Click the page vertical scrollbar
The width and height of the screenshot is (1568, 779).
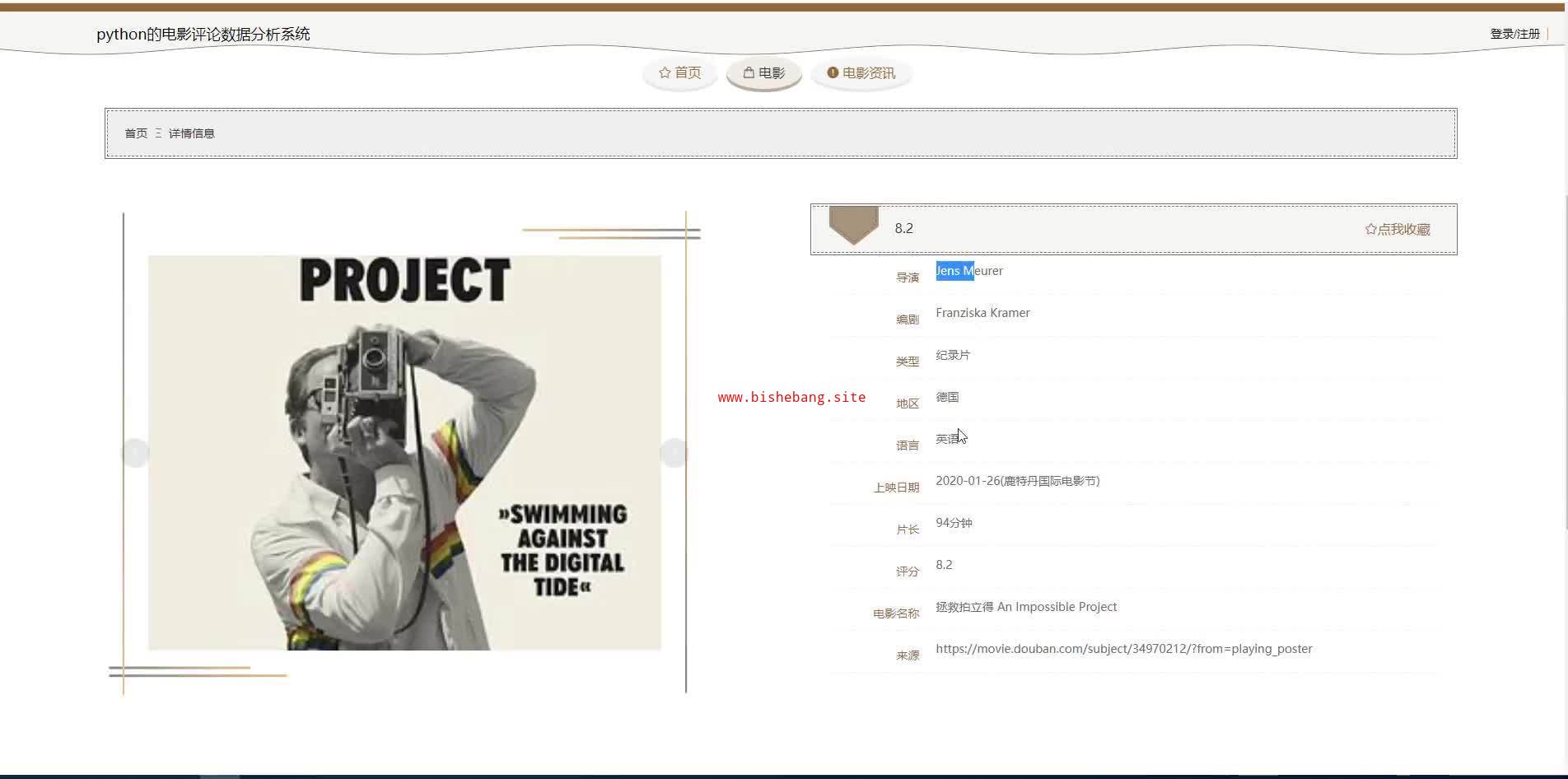(1565, 362)
